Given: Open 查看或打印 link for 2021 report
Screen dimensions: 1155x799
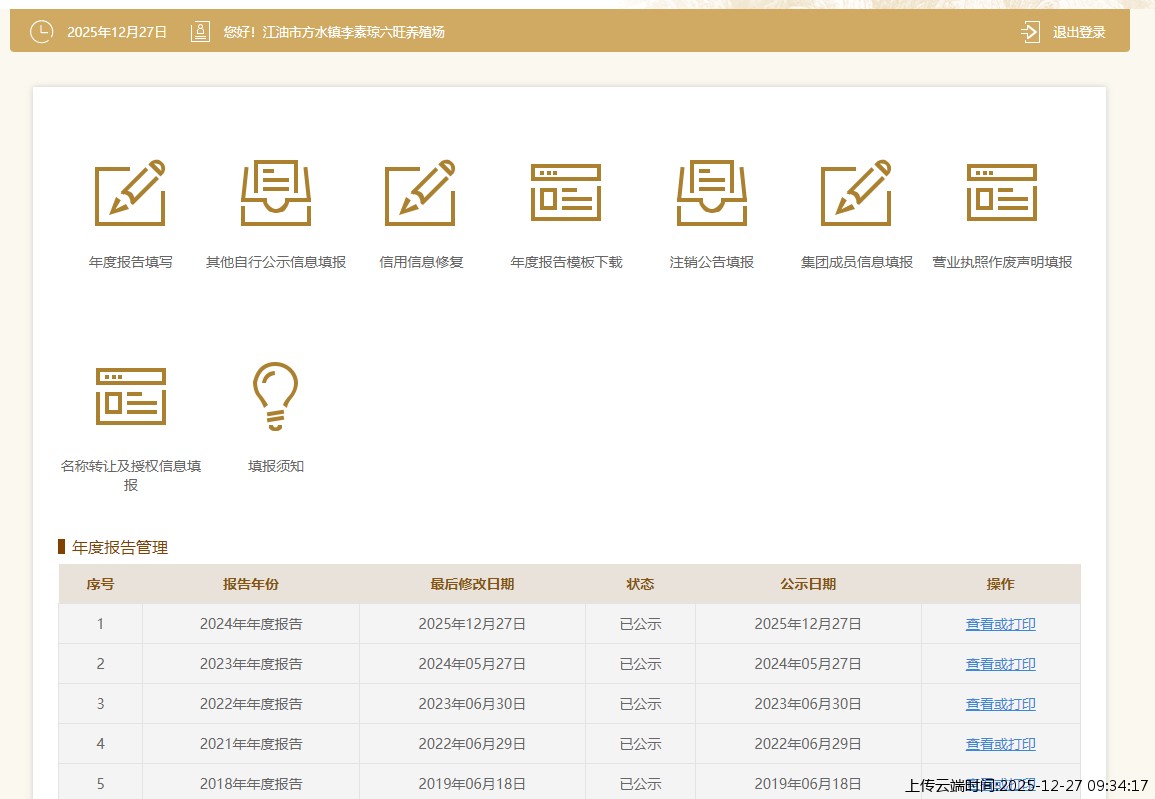Looking at the screenshot, I should [1000, 744].
